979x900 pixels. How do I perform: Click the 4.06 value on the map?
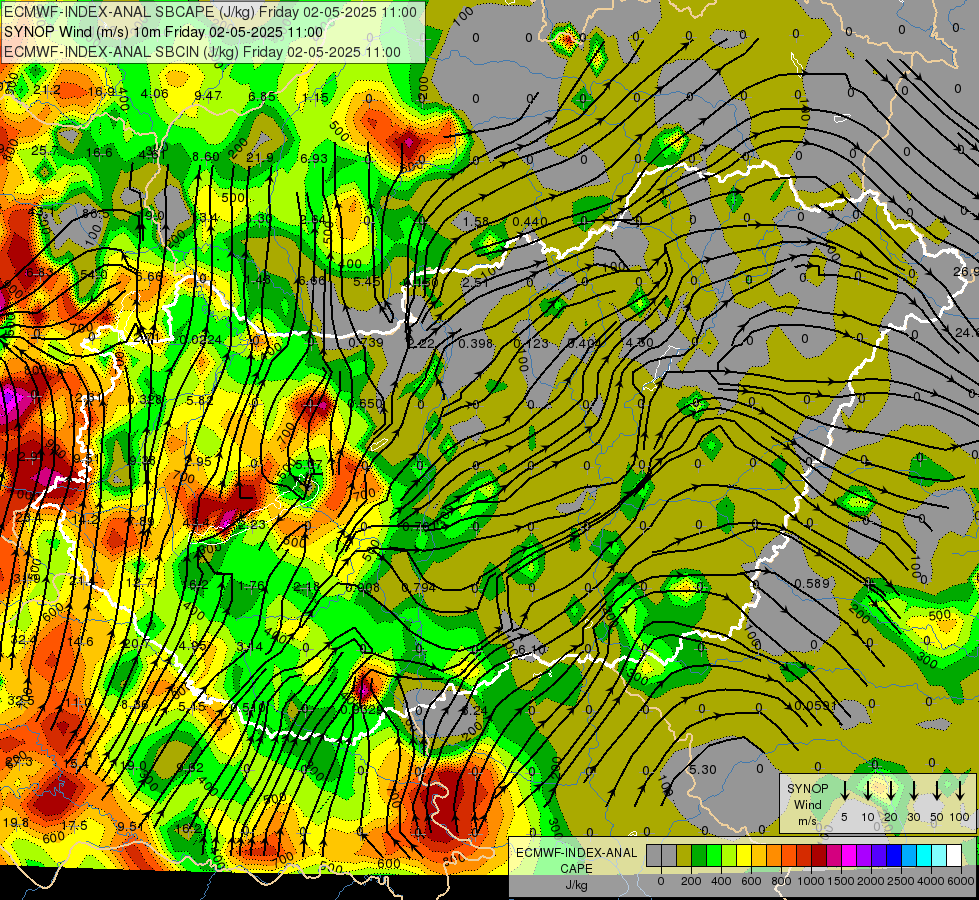(154, 94)
